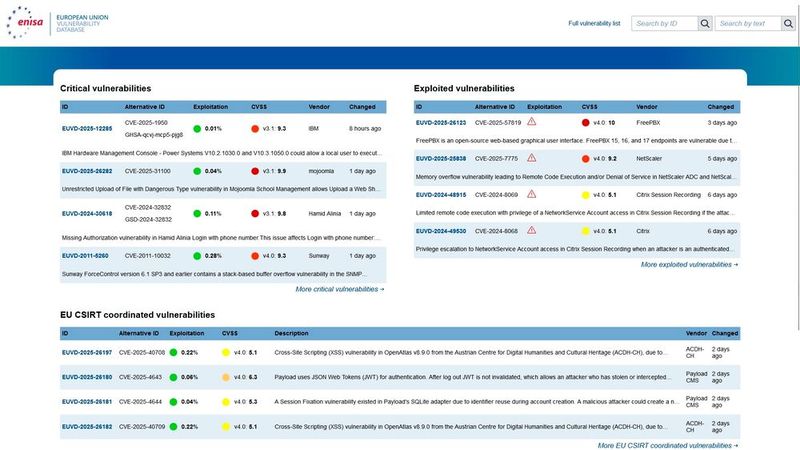Click the CVE-2025-57819 alternative ID

(x=498, y=122)
